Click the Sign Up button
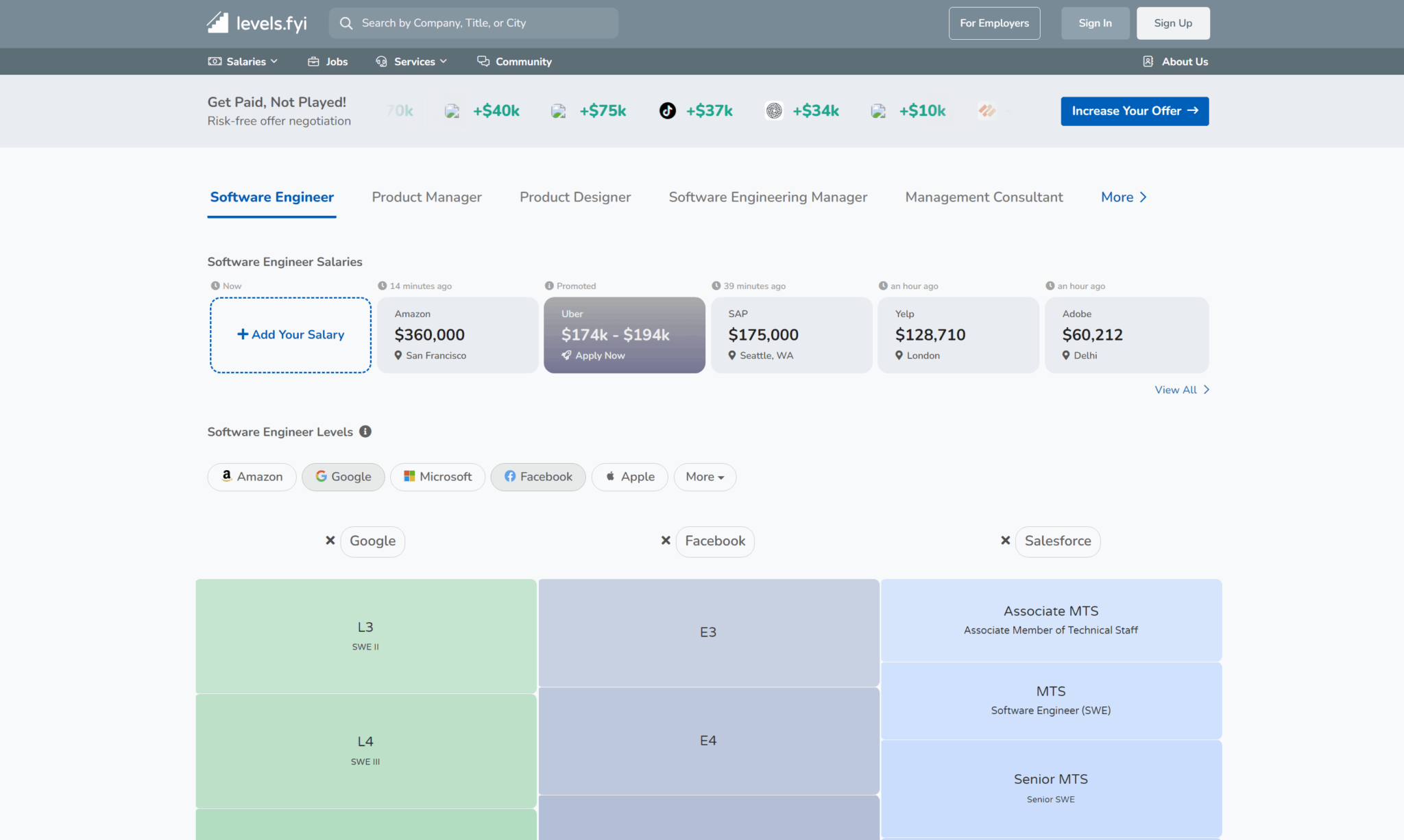 (1173, 23)
